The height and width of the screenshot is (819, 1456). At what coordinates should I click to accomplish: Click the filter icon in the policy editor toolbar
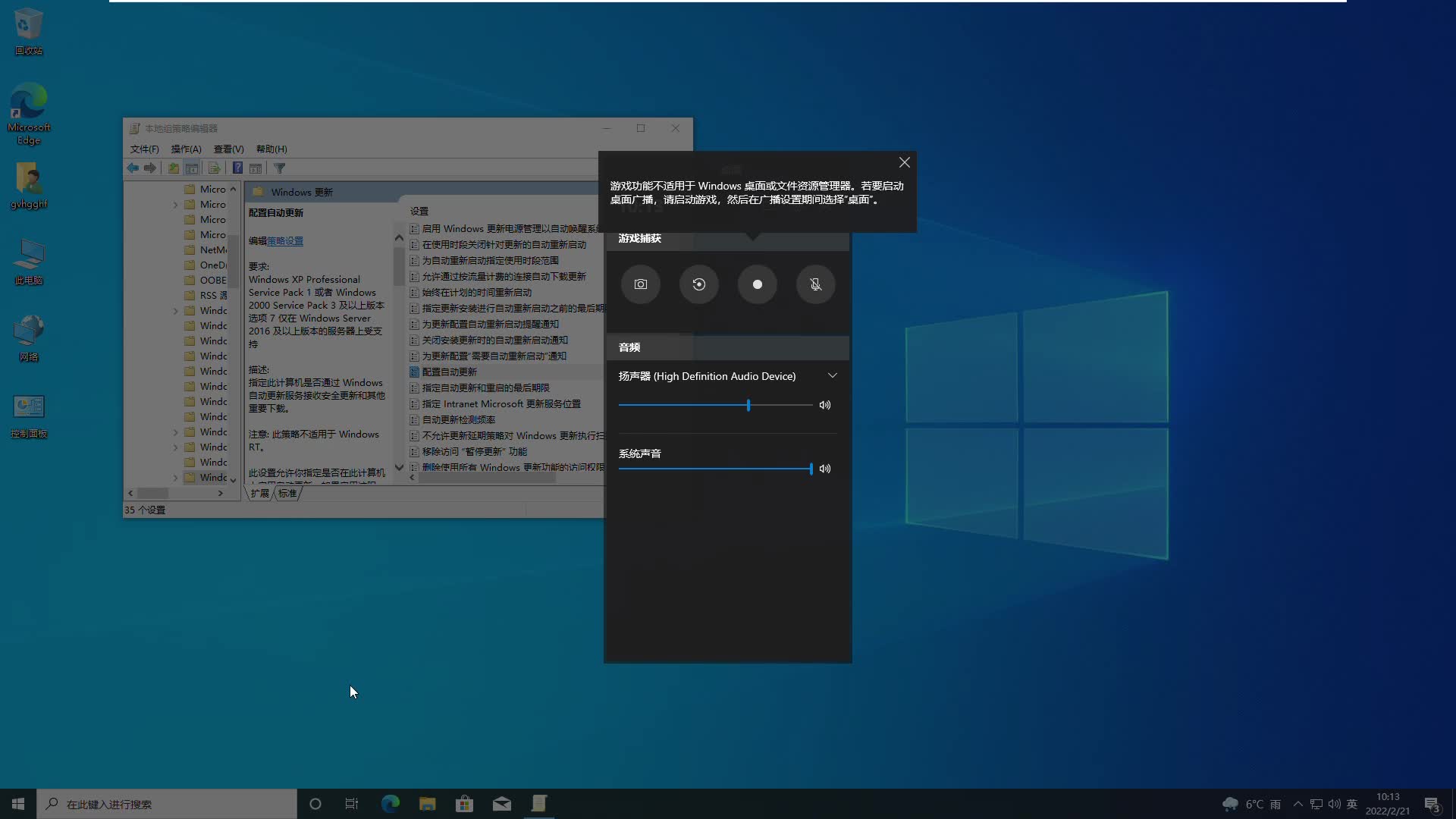coord(279,168)
